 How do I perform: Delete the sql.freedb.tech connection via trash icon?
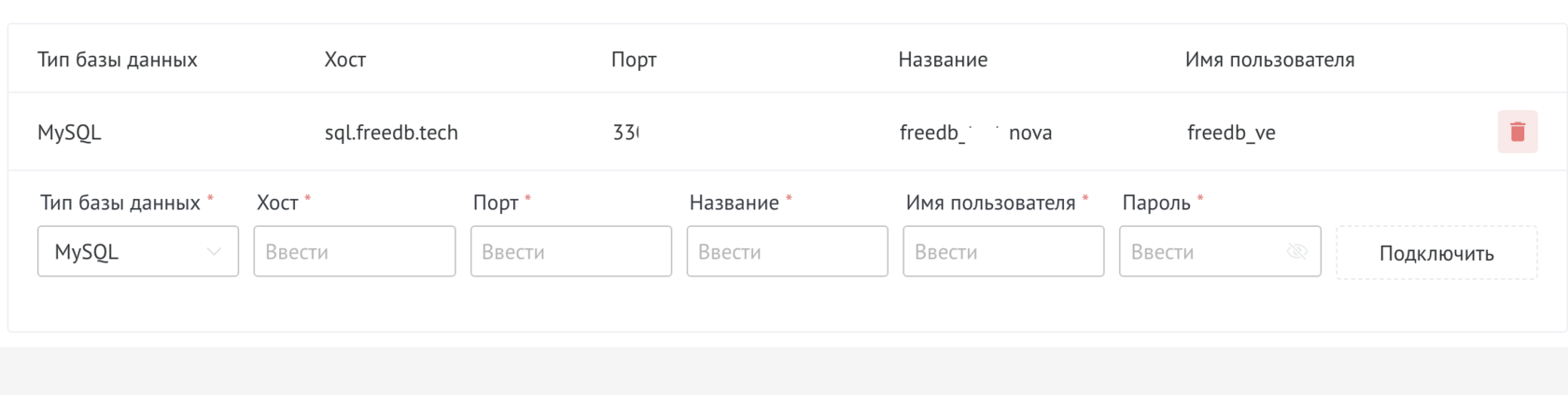click(x=1517, y=132)
